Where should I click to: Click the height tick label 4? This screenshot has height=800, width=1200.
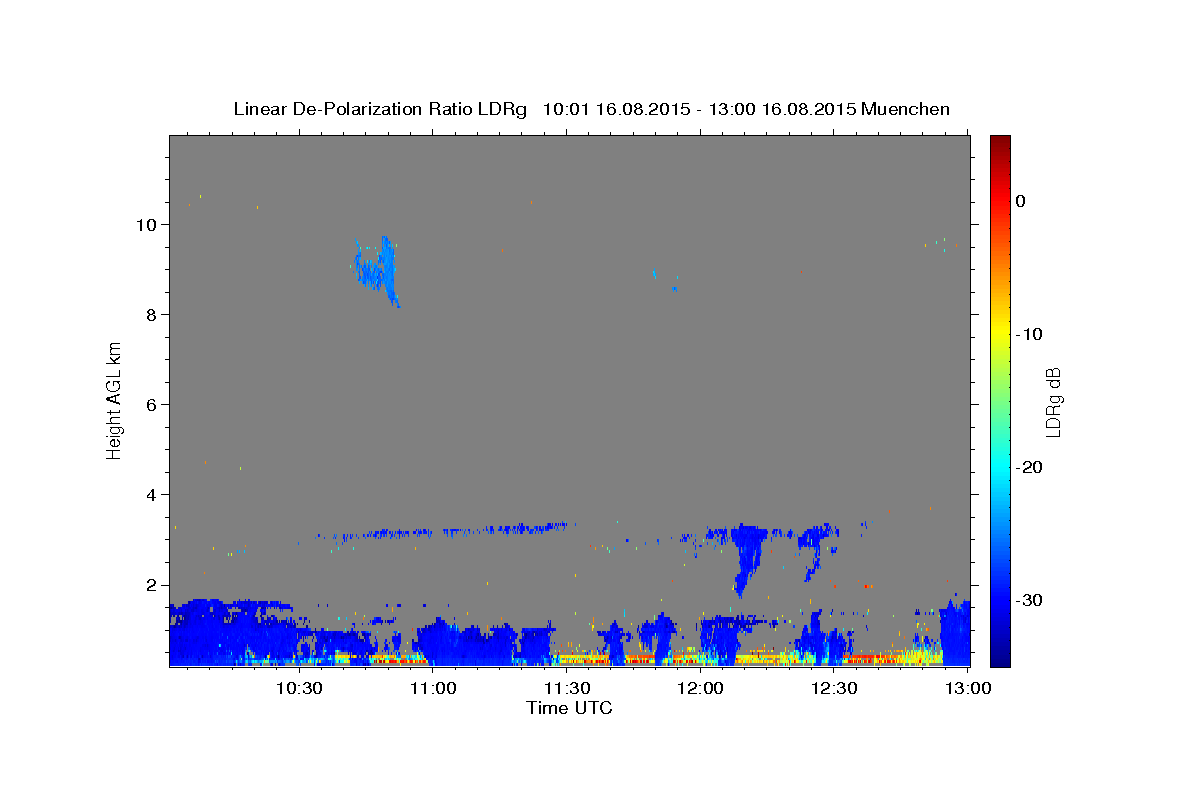[x=153, y=494]
